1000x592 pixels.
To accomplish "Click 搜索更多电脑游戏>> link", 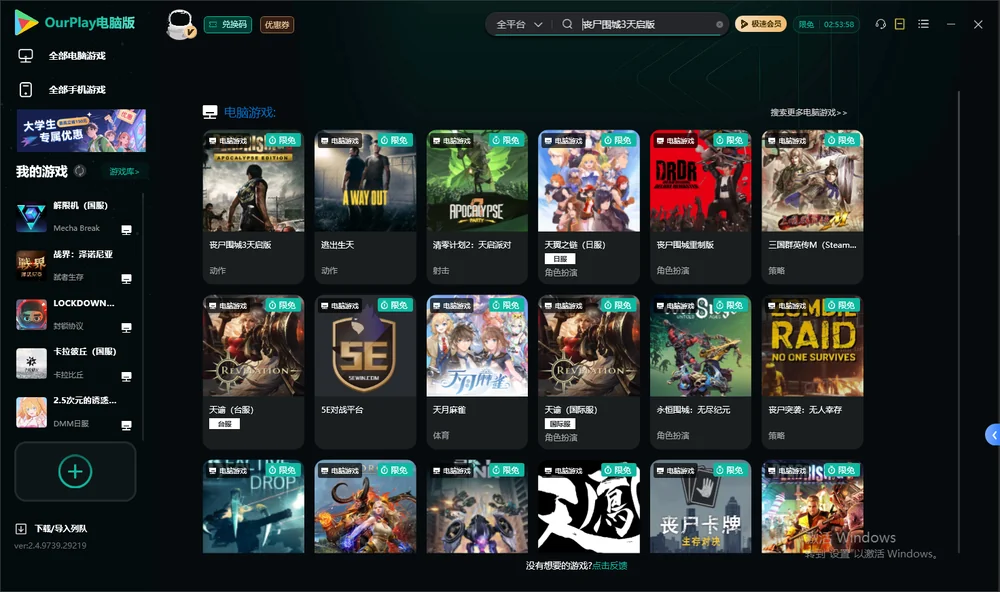I will [808, 112].
